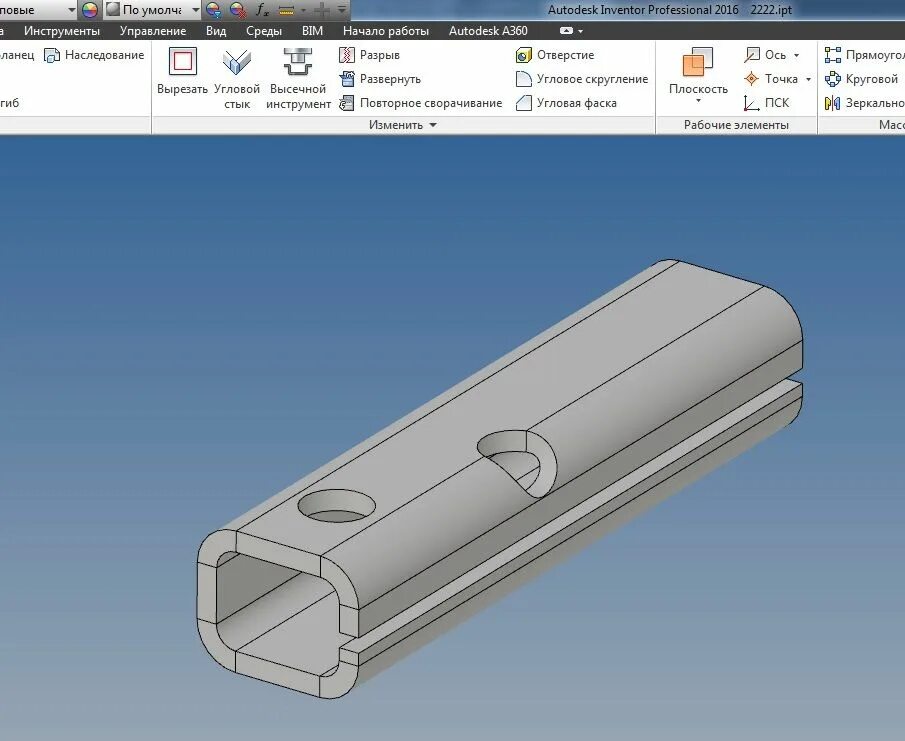
Task: Click the Прямоугольный pattern icon
Action: click(832, 55)
